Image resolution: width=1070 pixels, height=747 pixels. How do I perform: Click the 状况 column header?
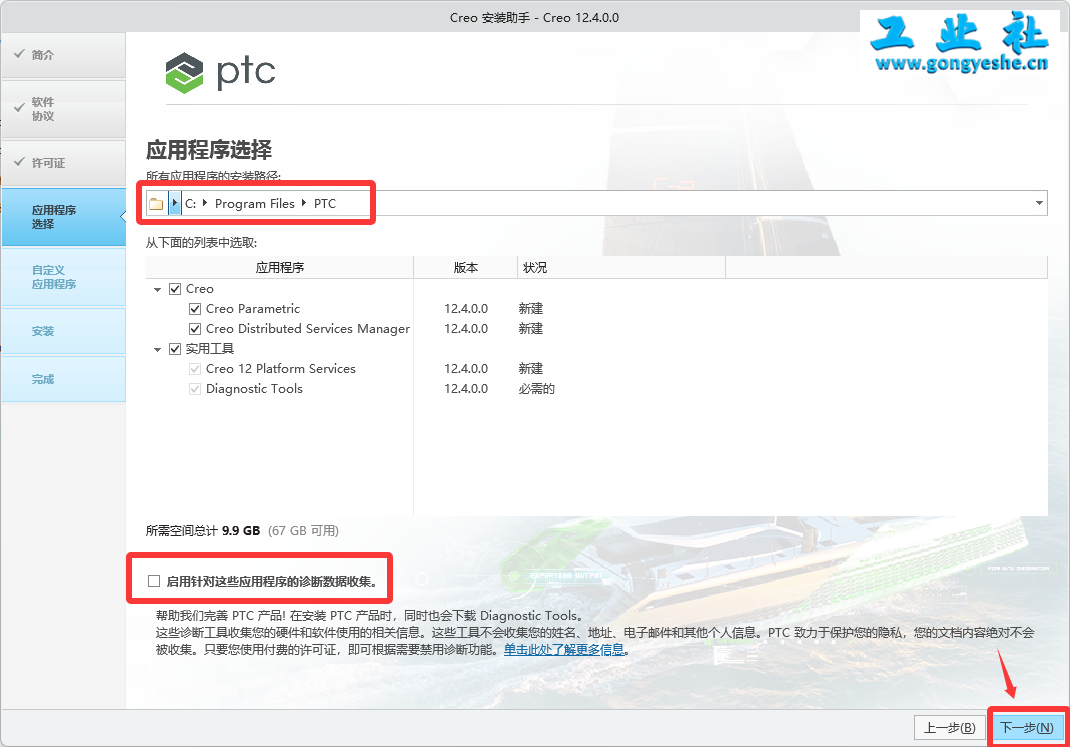[621, 267]
